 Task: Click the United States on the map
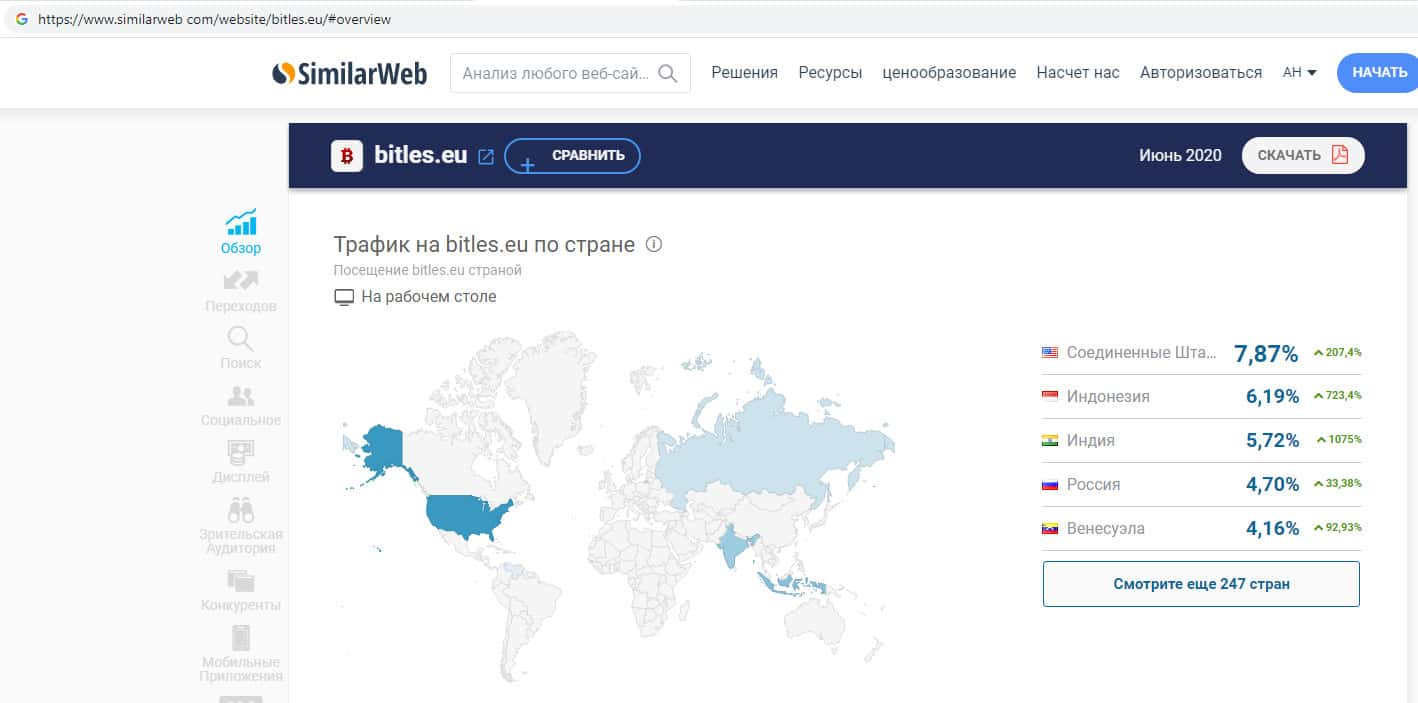click(x=468, y=515)
